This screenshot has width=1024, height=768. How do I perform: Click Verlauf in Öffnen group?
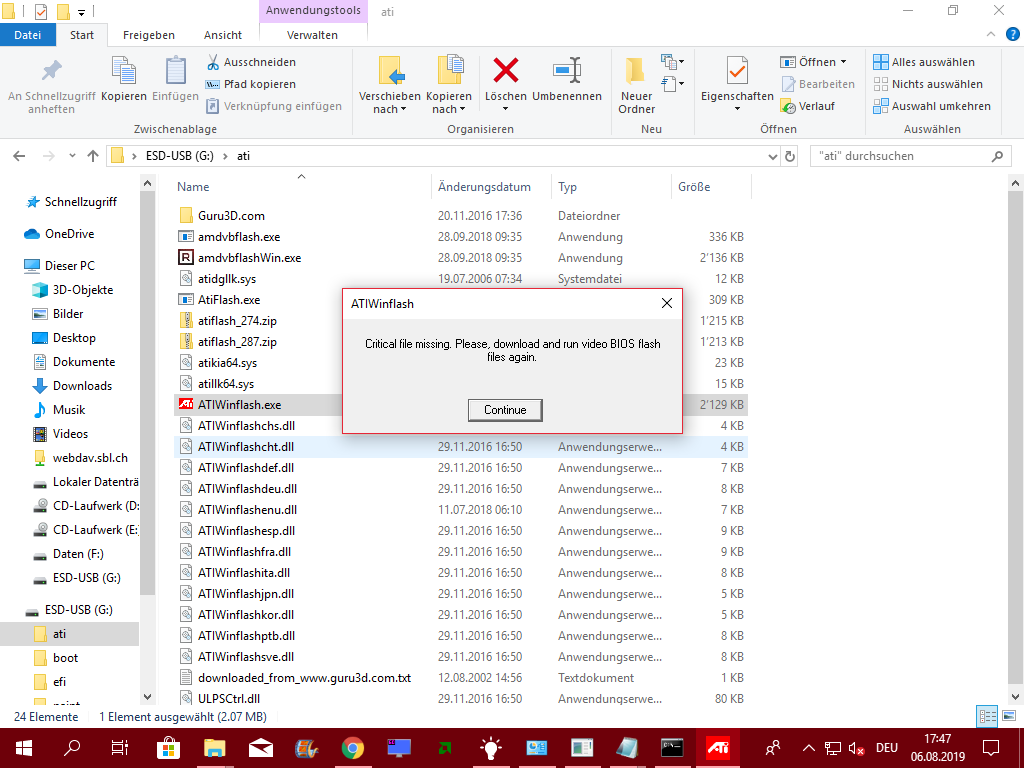pos(808,106)
